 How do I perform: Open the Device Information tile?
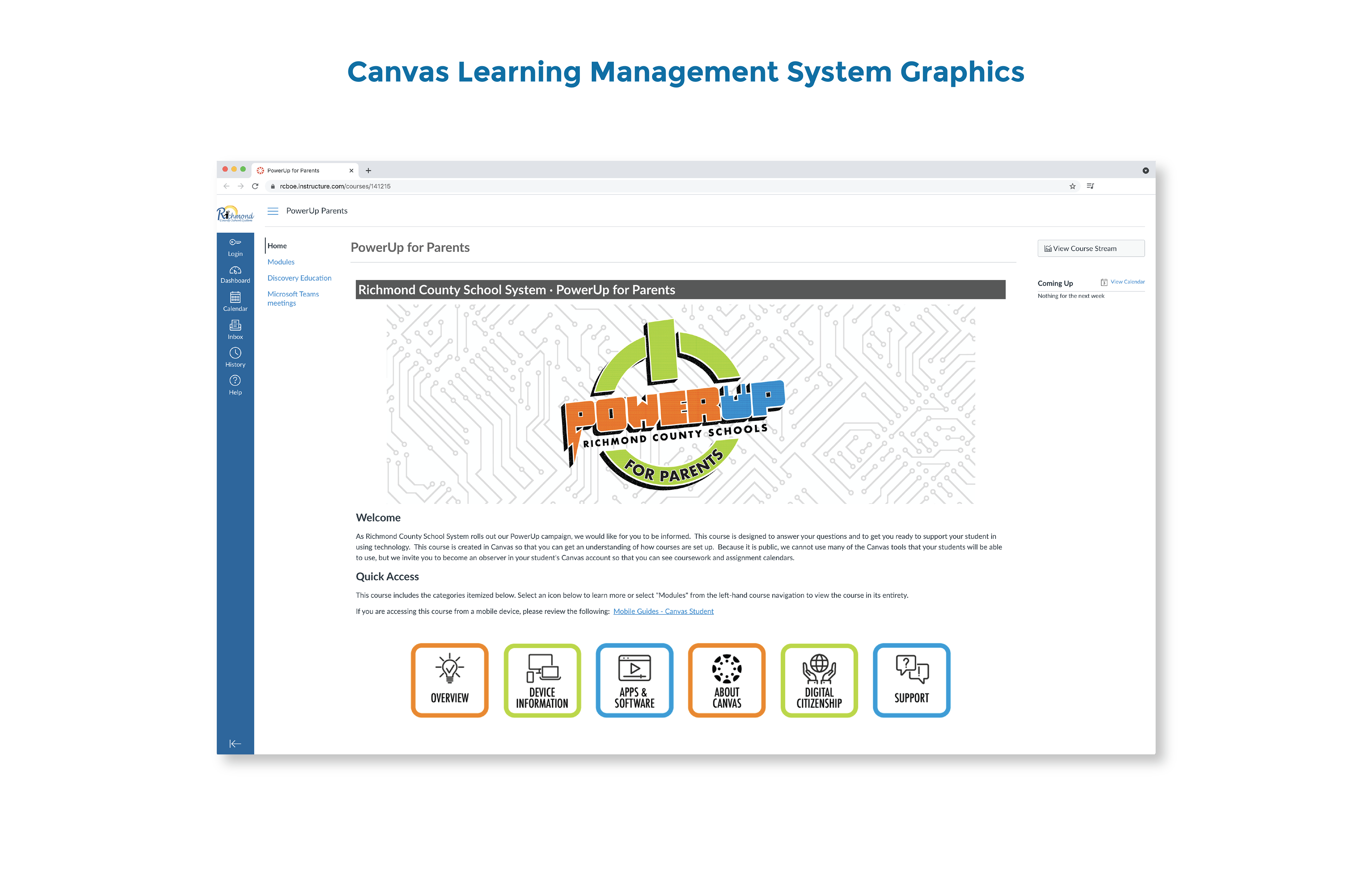point(542,680)
